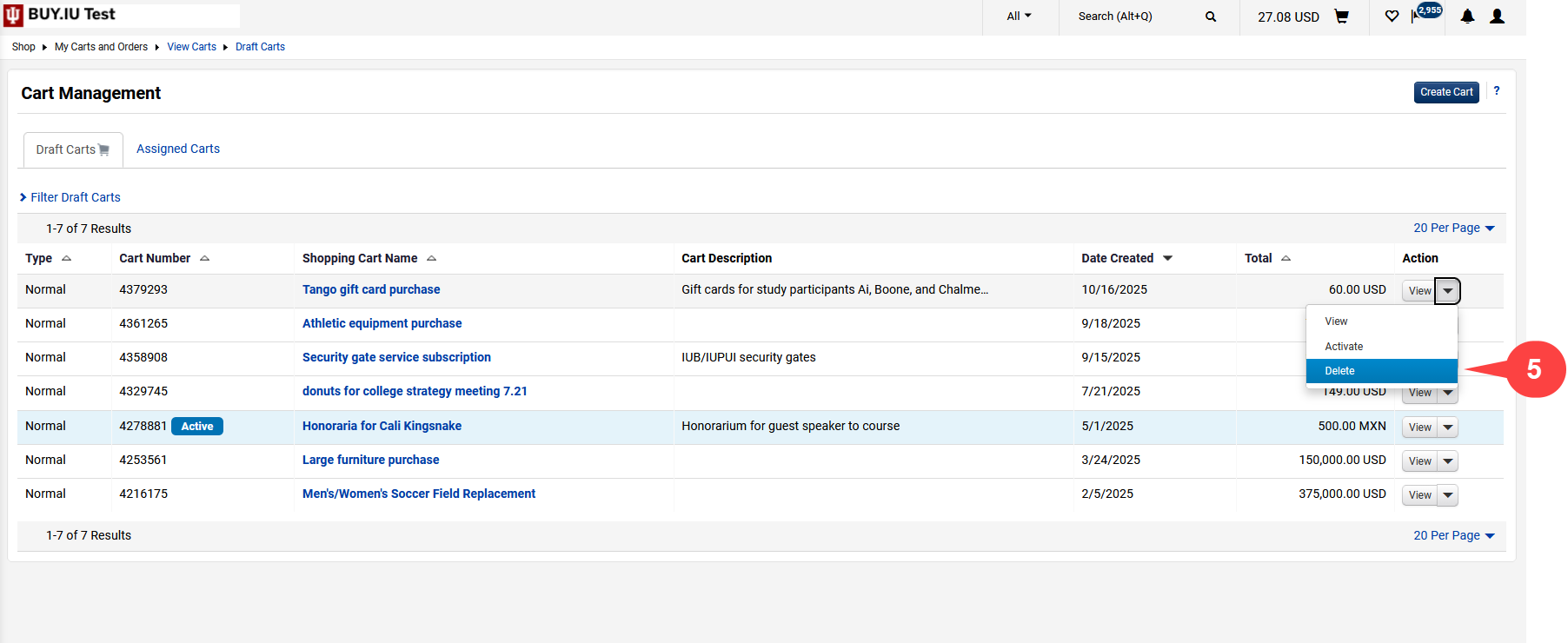The height and width of the screenshot is (643, 1568).
Task: Open Tango gift card purchase cart link
Action: click(x=371, y=289)
